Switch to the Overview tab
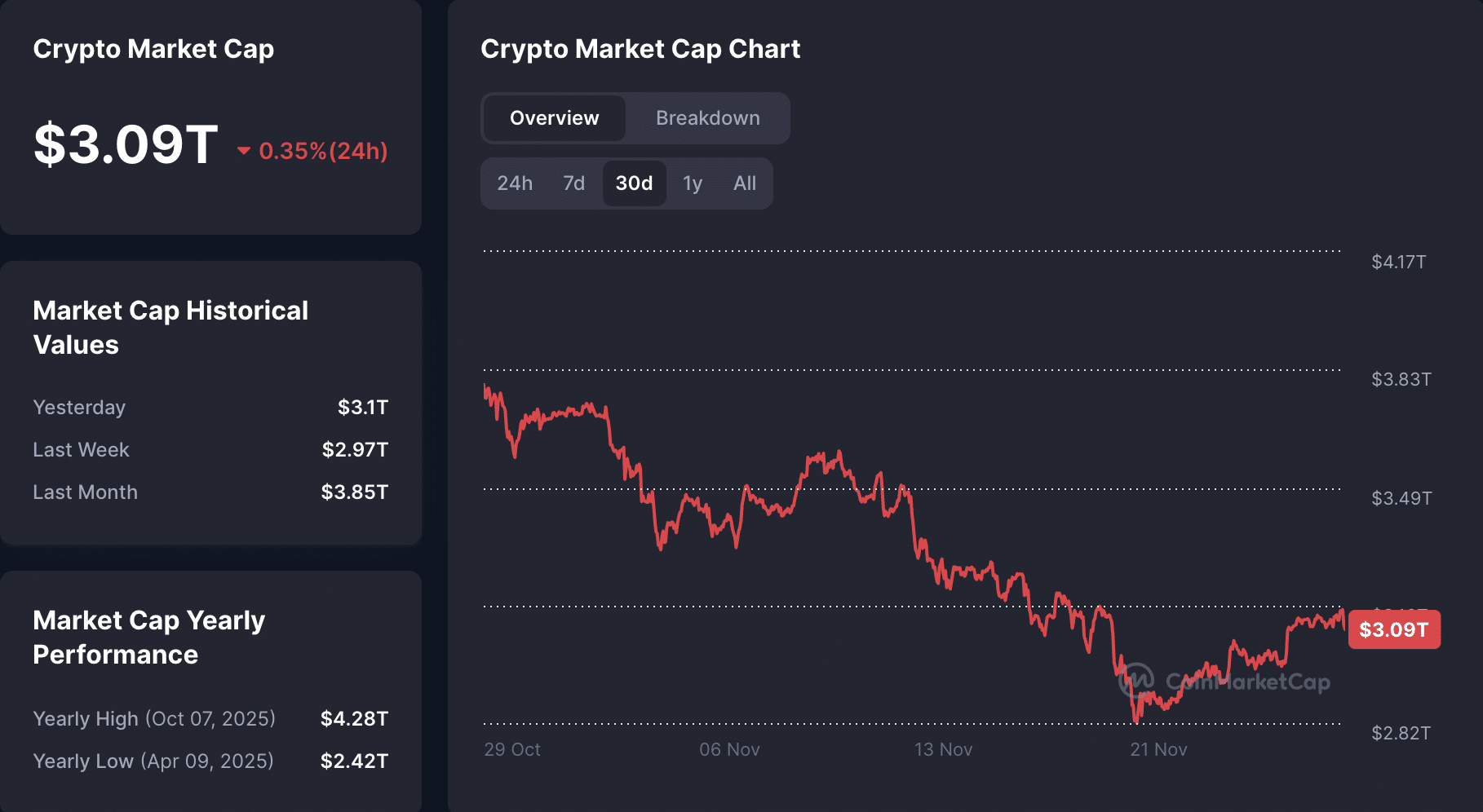1483x812 pixels. (x=554, y=118)
